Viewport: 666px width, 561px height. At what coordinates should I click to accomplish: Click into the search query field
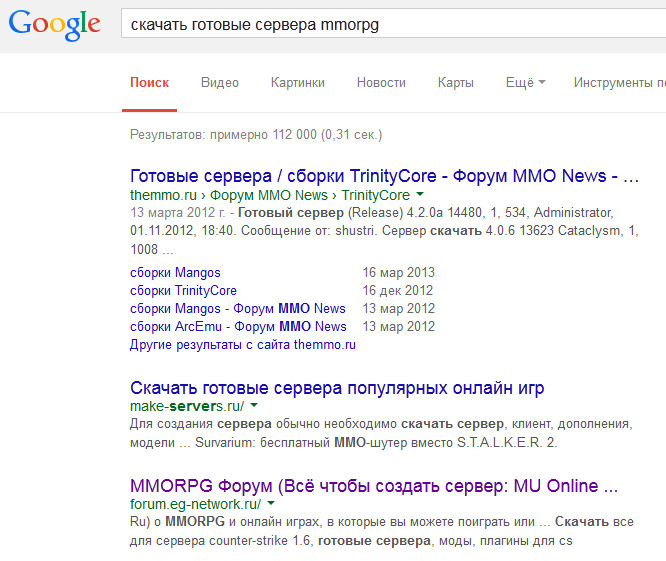[x=393, y=25]
